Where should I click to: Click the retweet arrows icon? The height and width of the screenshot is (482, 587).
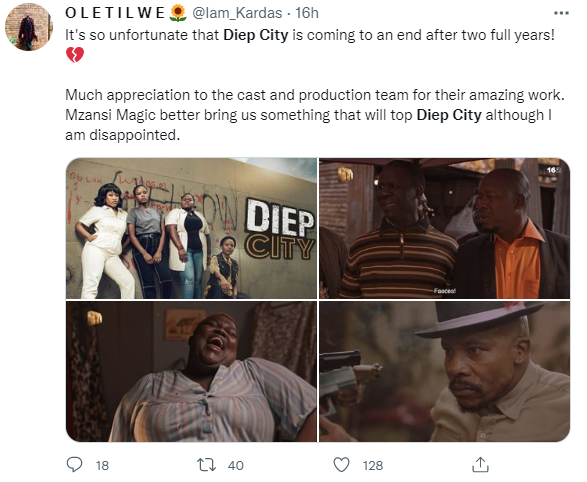pos(206,465)
